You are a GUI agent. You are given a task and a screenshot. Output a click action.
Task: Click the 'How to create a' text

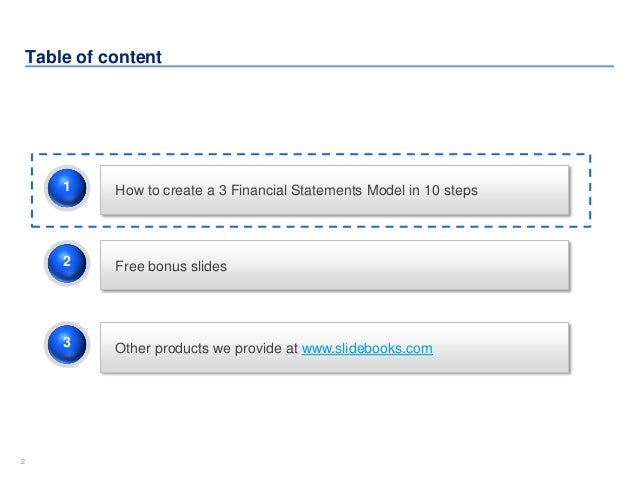pyautogui.click(x=165, y=190)
